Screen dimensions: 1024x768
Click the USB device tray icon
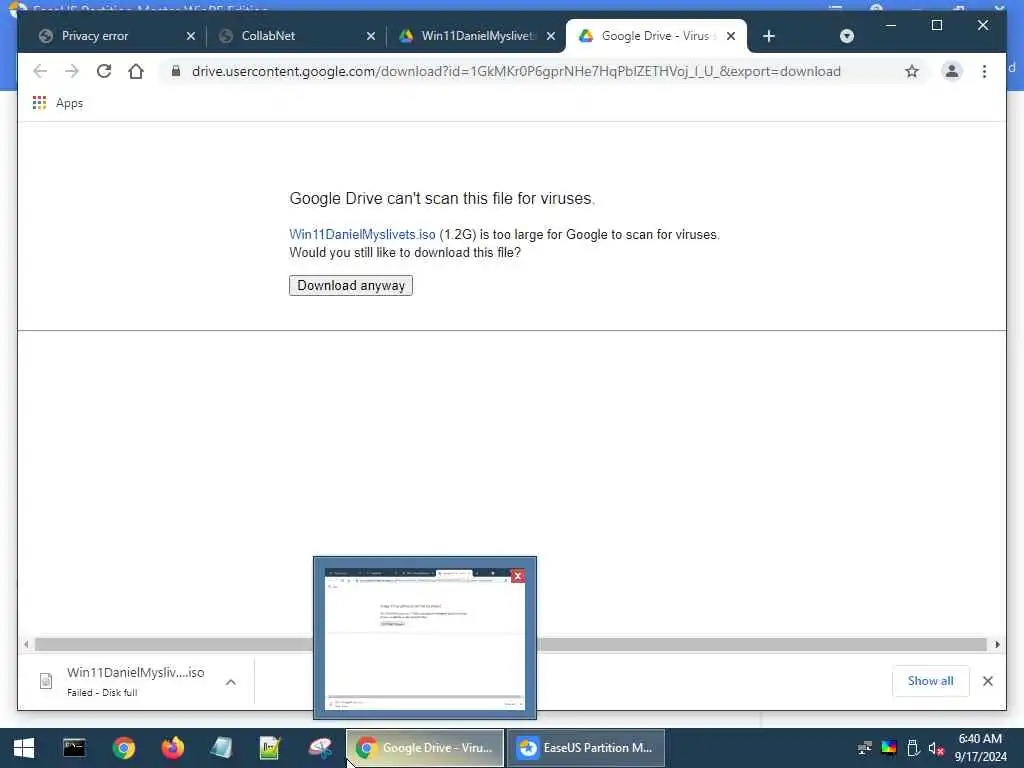913,748
